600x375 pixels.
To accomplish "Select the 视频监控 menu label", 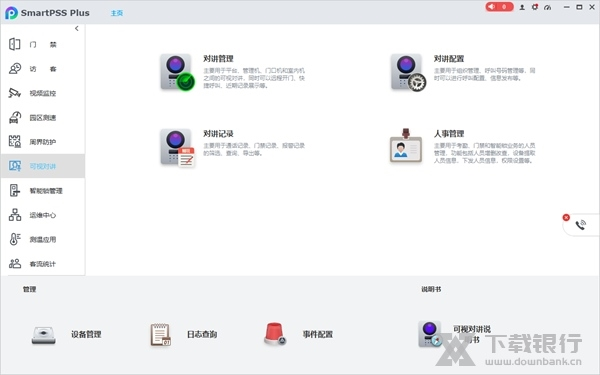I will pyautogui.click(x=43, y=93).
